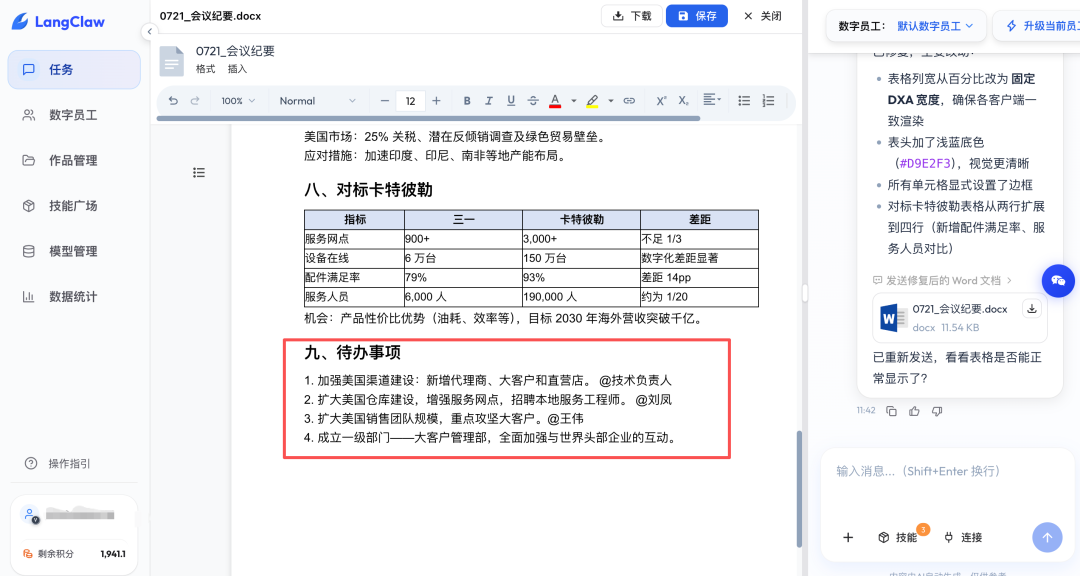Open 操作指引 help link
The width and height of the screenshot is (1080, 576).
[58, 464]
